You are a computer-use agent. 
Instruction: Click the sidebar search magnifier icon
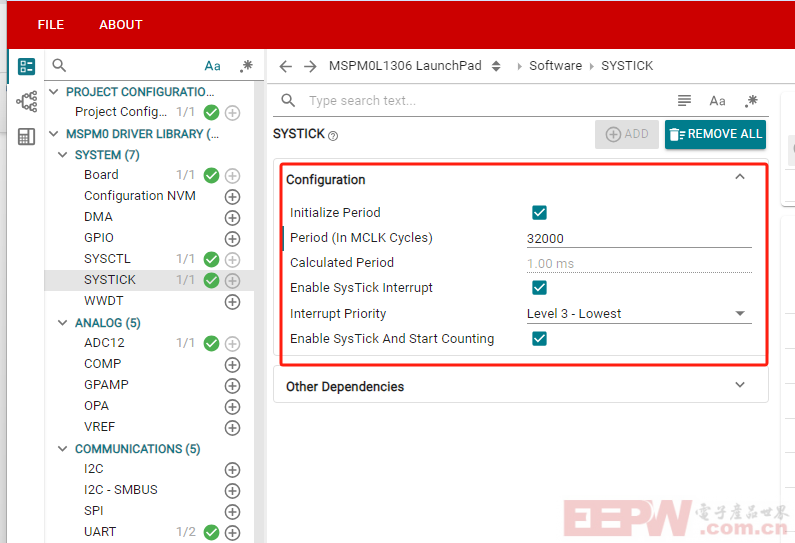click(x=59, y=65)
